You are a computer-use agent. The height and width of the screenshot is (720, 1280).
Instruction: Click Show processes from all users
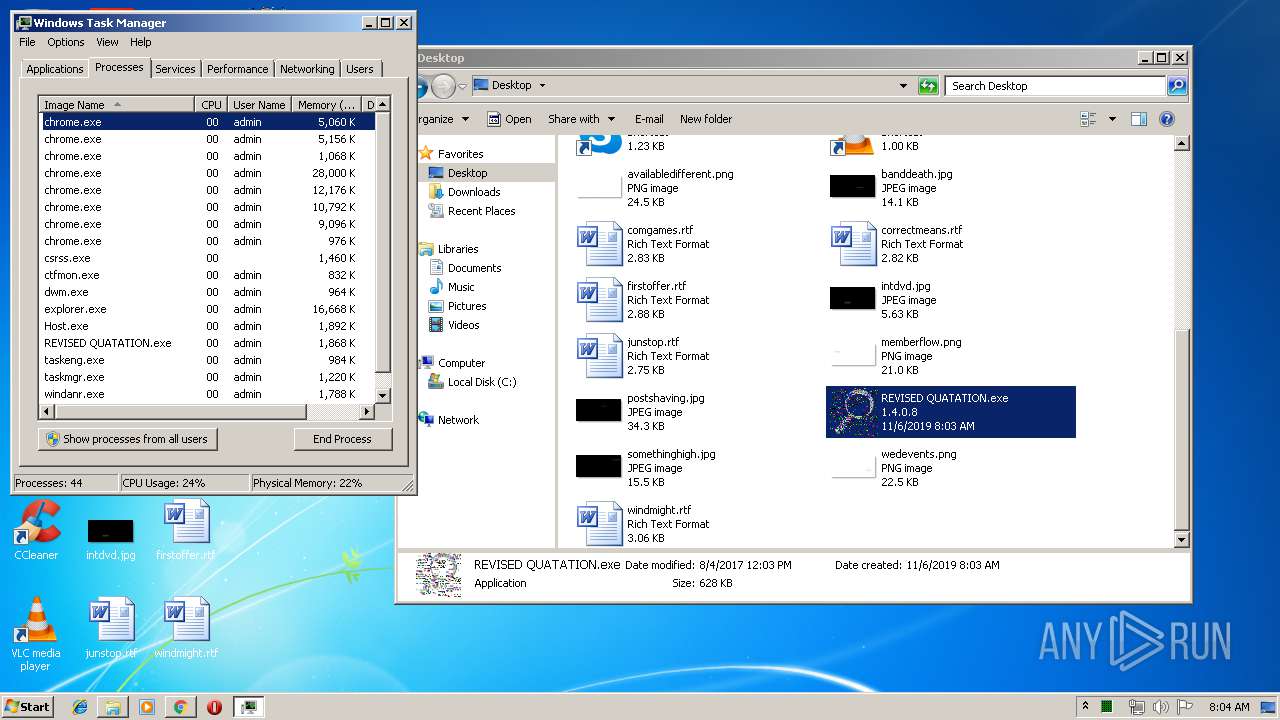(x=127, y=439)
